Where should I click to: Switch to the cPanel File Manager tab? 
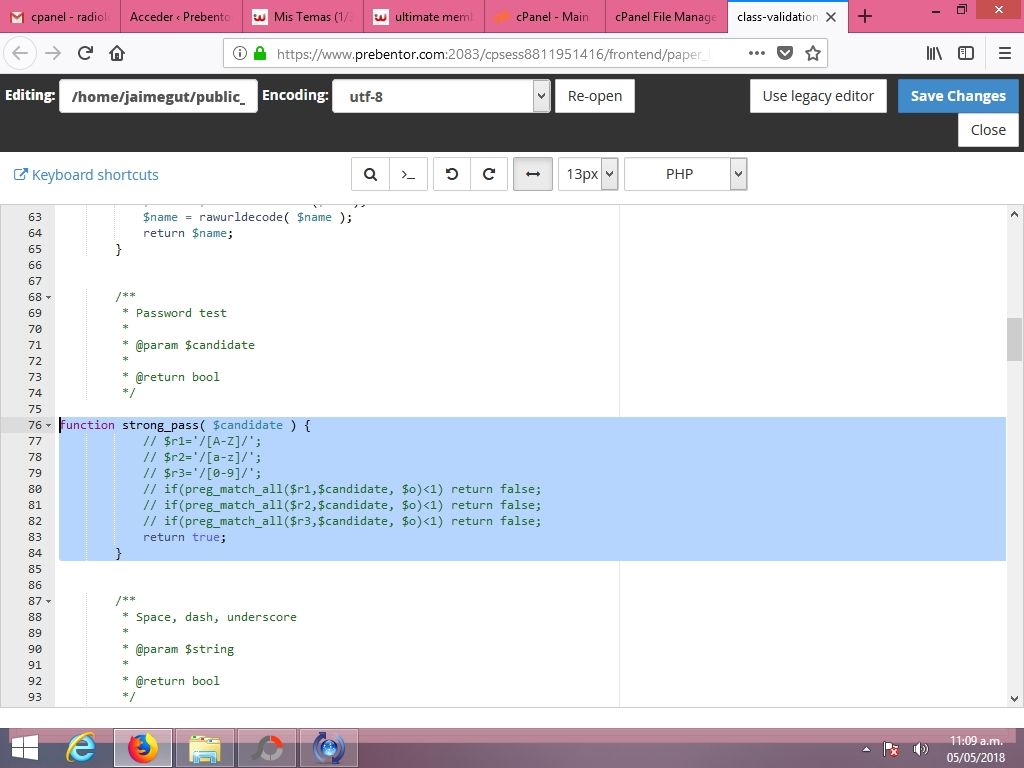click(x=665, y=16)
